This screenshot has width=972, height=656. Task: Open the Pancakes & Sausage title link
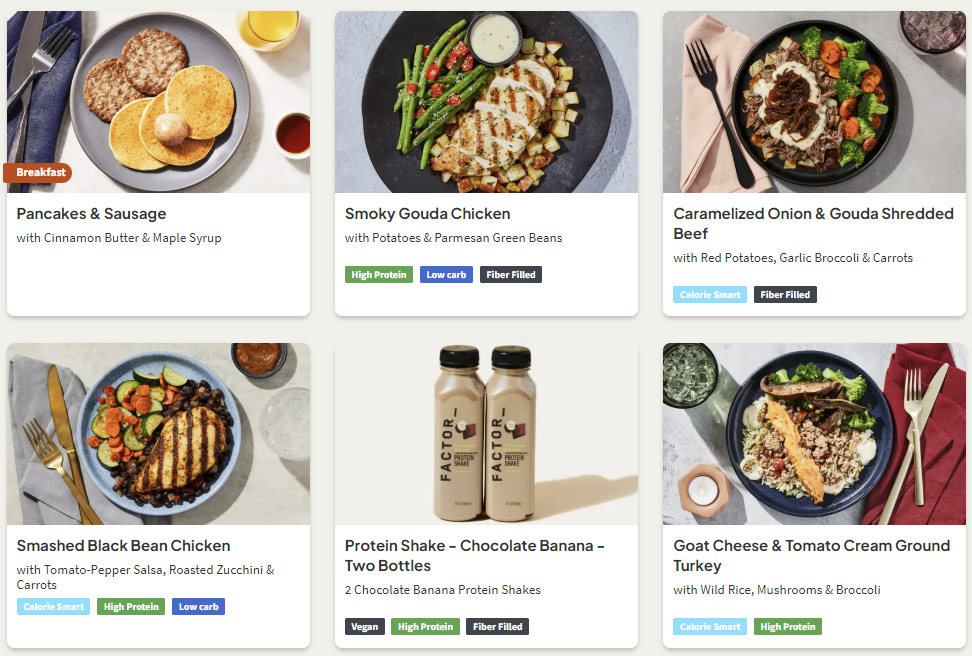click(92, 214)
